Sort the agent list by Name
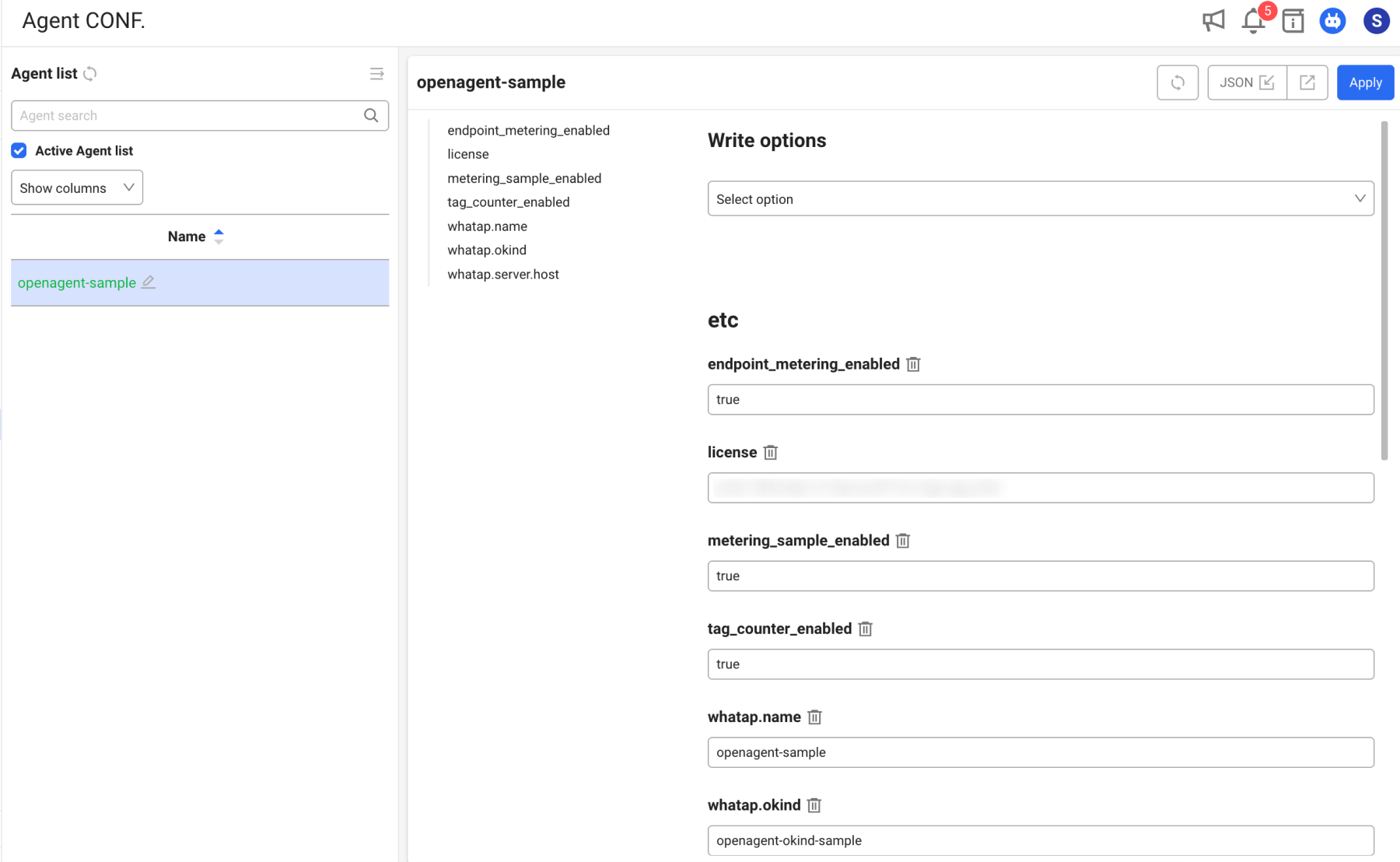Screen dimensions: 1400x862 click(x=219, y=237)
